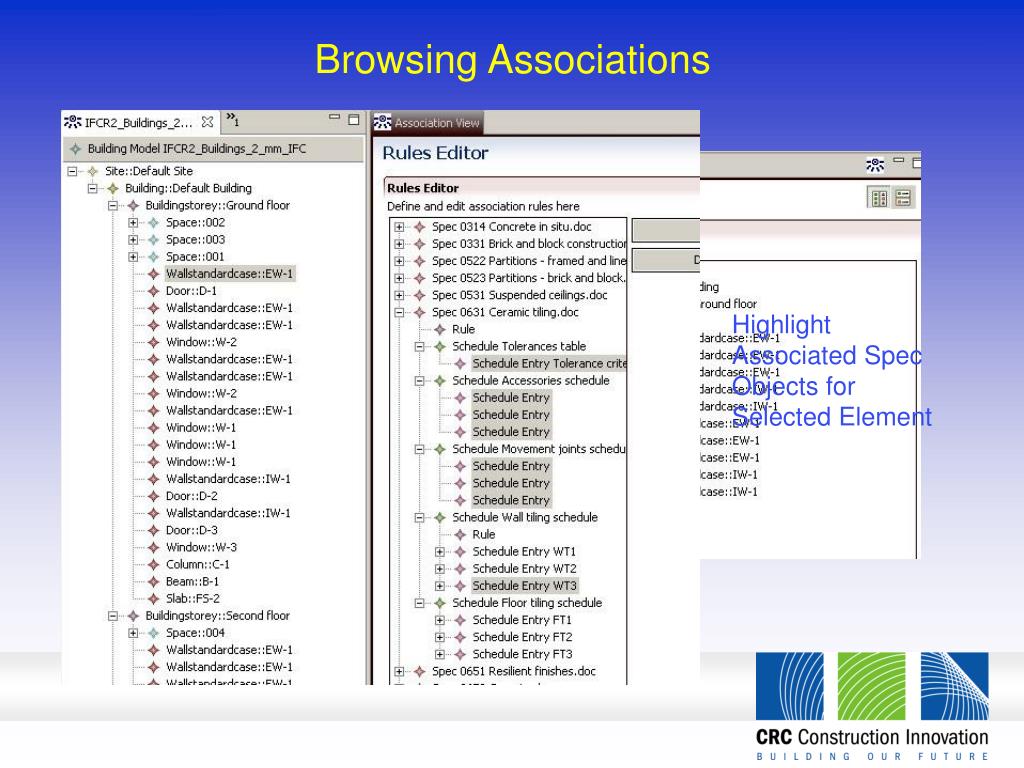Select Window::W-3 element
The image size is (1024, 768).
(x=201, y=547)
